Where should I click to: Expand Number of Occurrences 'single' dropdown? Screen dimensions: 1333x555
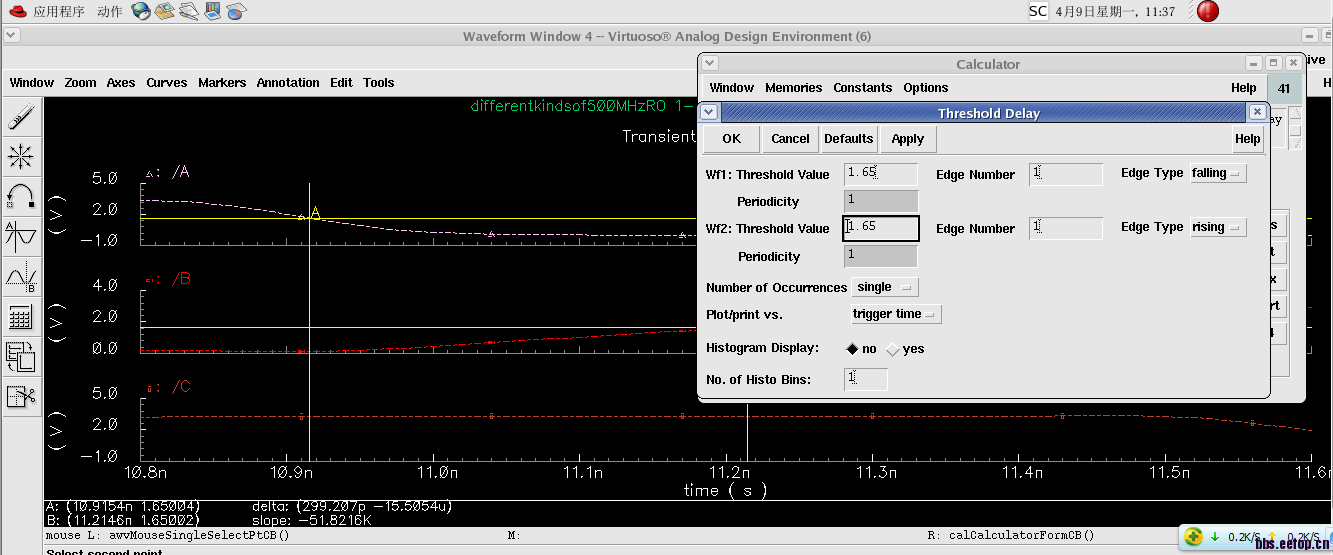coord(884,288)
